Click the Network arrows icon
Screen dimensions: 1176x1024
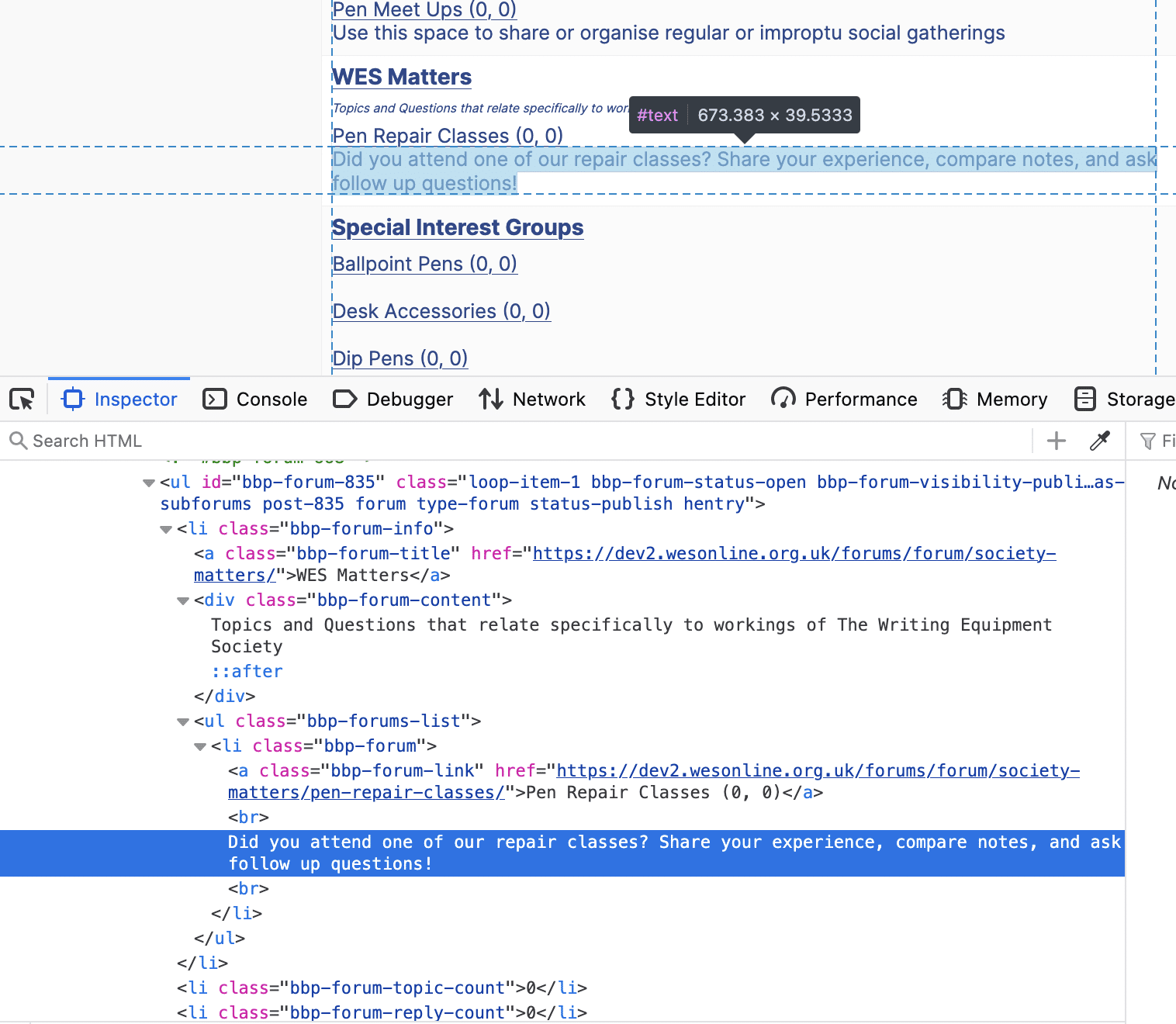click(x=491, y=400)
